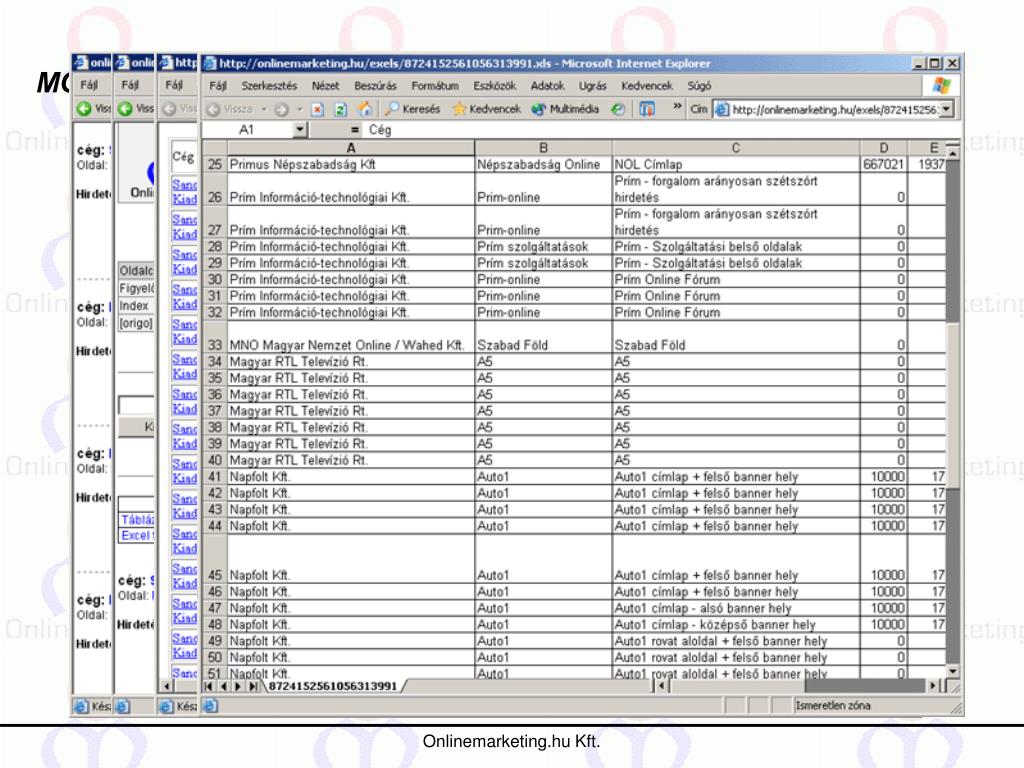Screen dimensions: 1024x768
Task: Click the History icon after Multimédia
Action: 618,110
